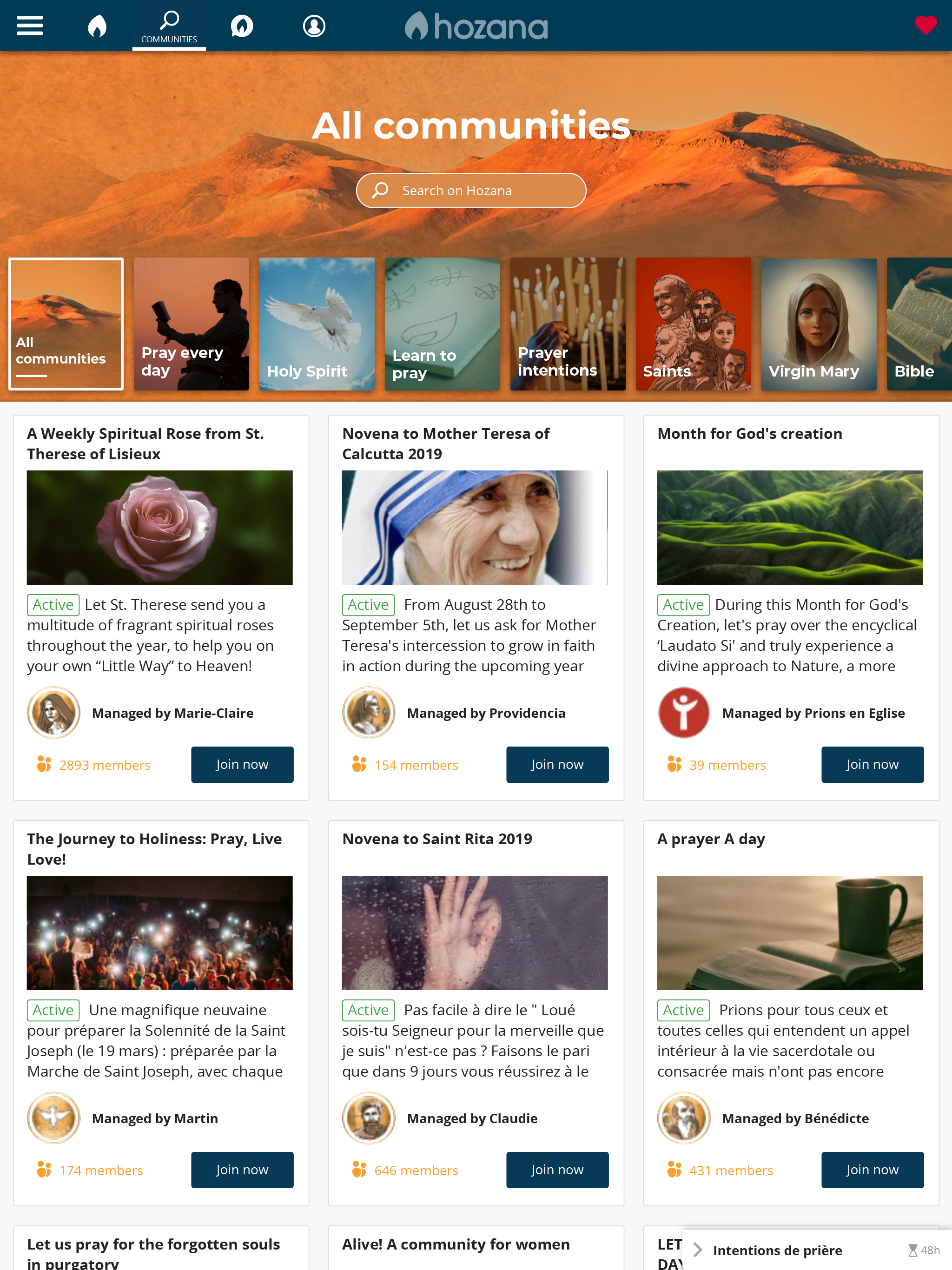The width and height of the screenshot is (952, 1270).
Task: Click the Prions en Eglise red logo
Action: 684,713
